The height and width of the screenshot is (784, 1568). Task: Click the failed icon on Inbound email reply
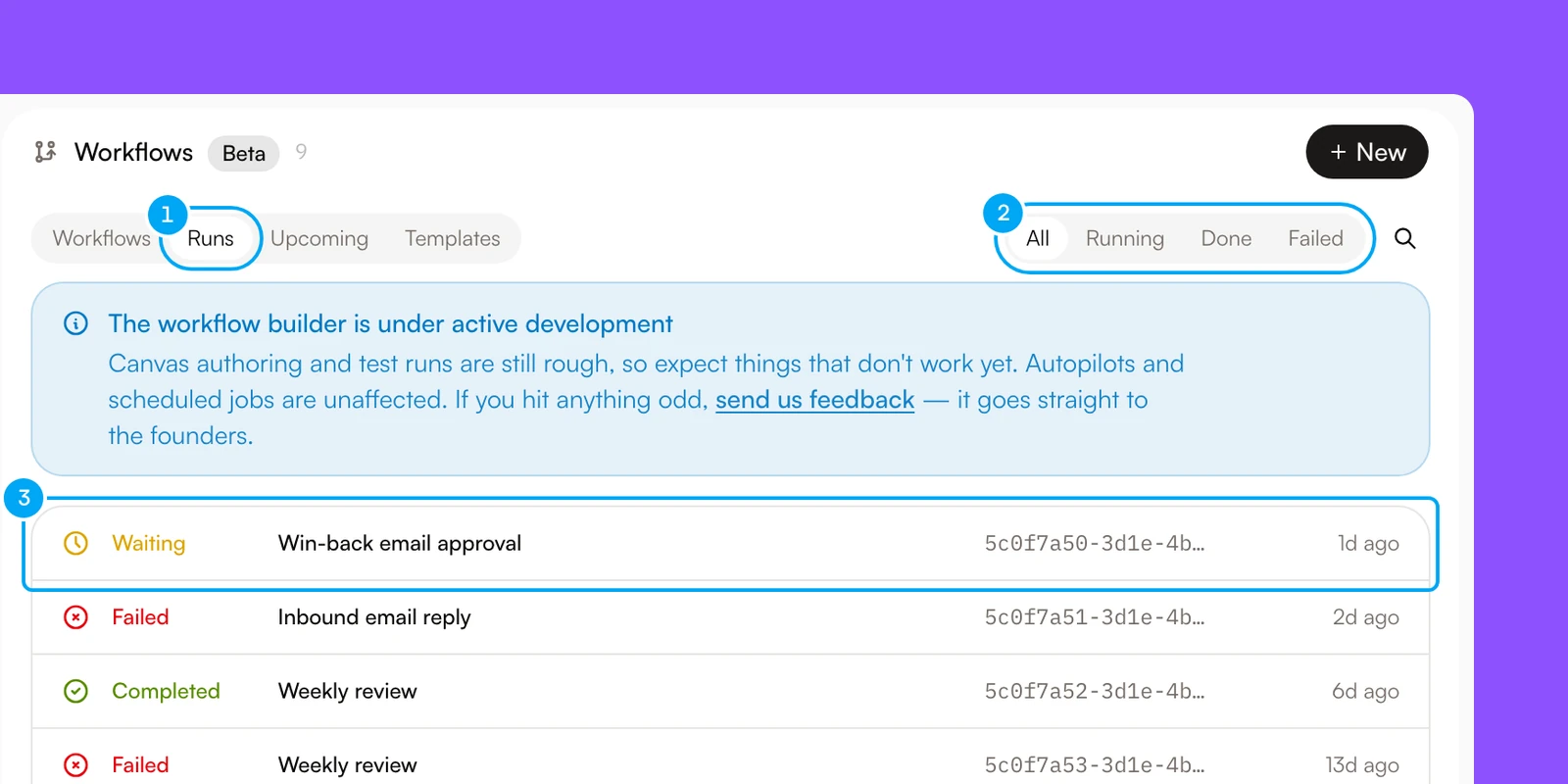[75, 617]
